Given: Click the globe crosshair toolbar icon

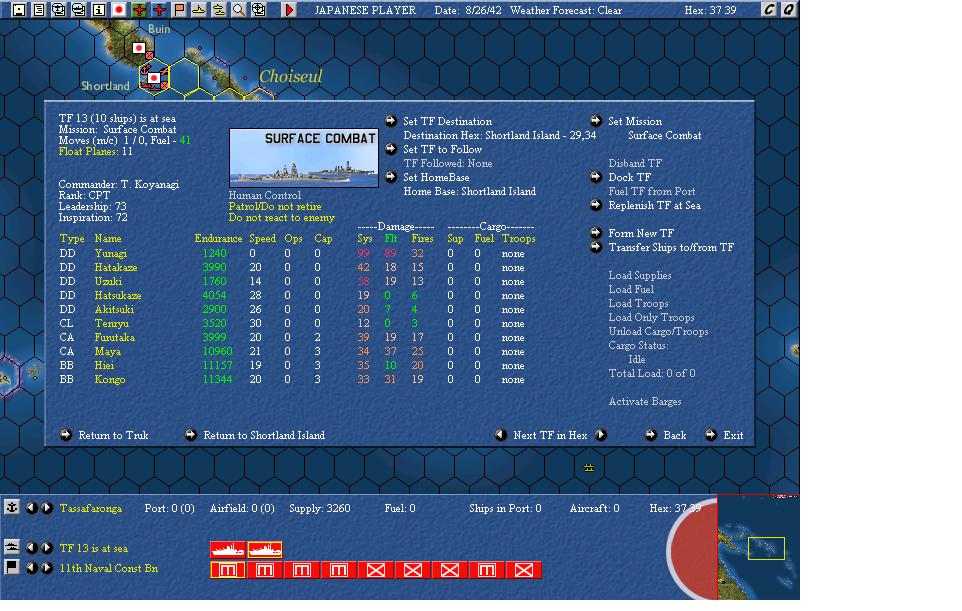Looking at the screenshot, I should [259, 10].
